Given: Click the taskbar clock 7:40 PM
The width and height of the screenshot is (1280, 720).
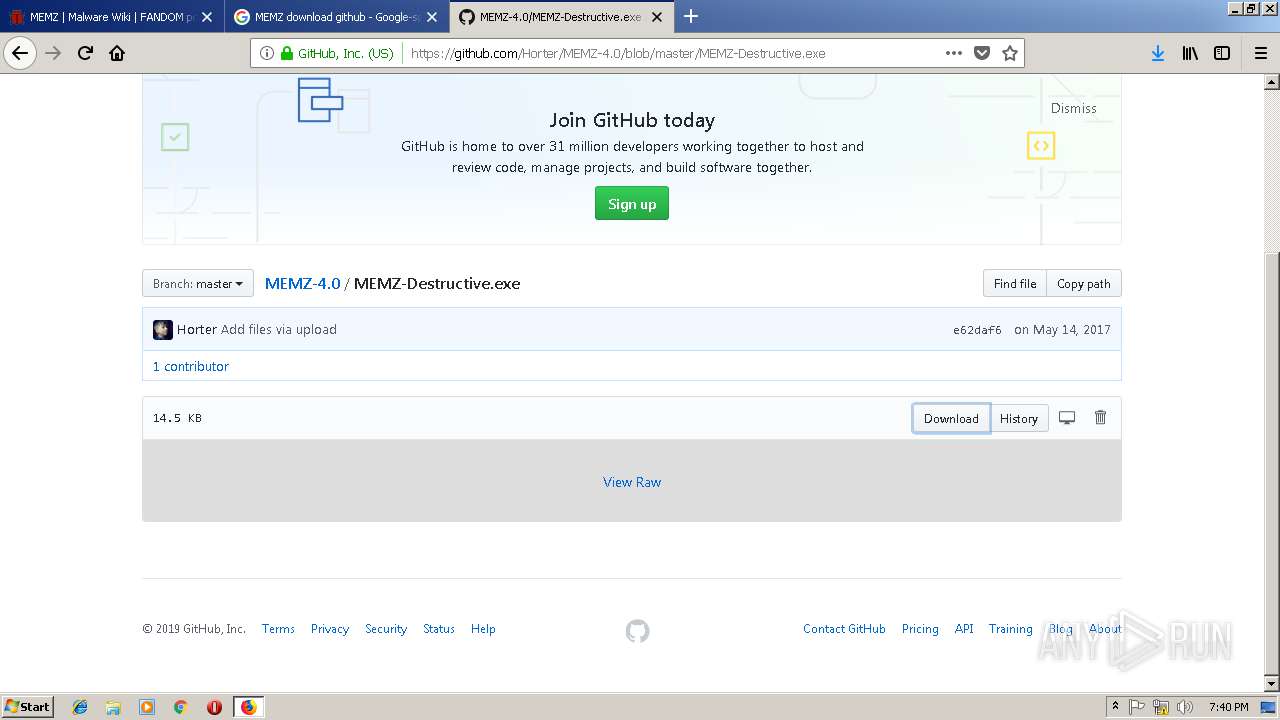Looking at the screenshot, I should click(1228, 707).
